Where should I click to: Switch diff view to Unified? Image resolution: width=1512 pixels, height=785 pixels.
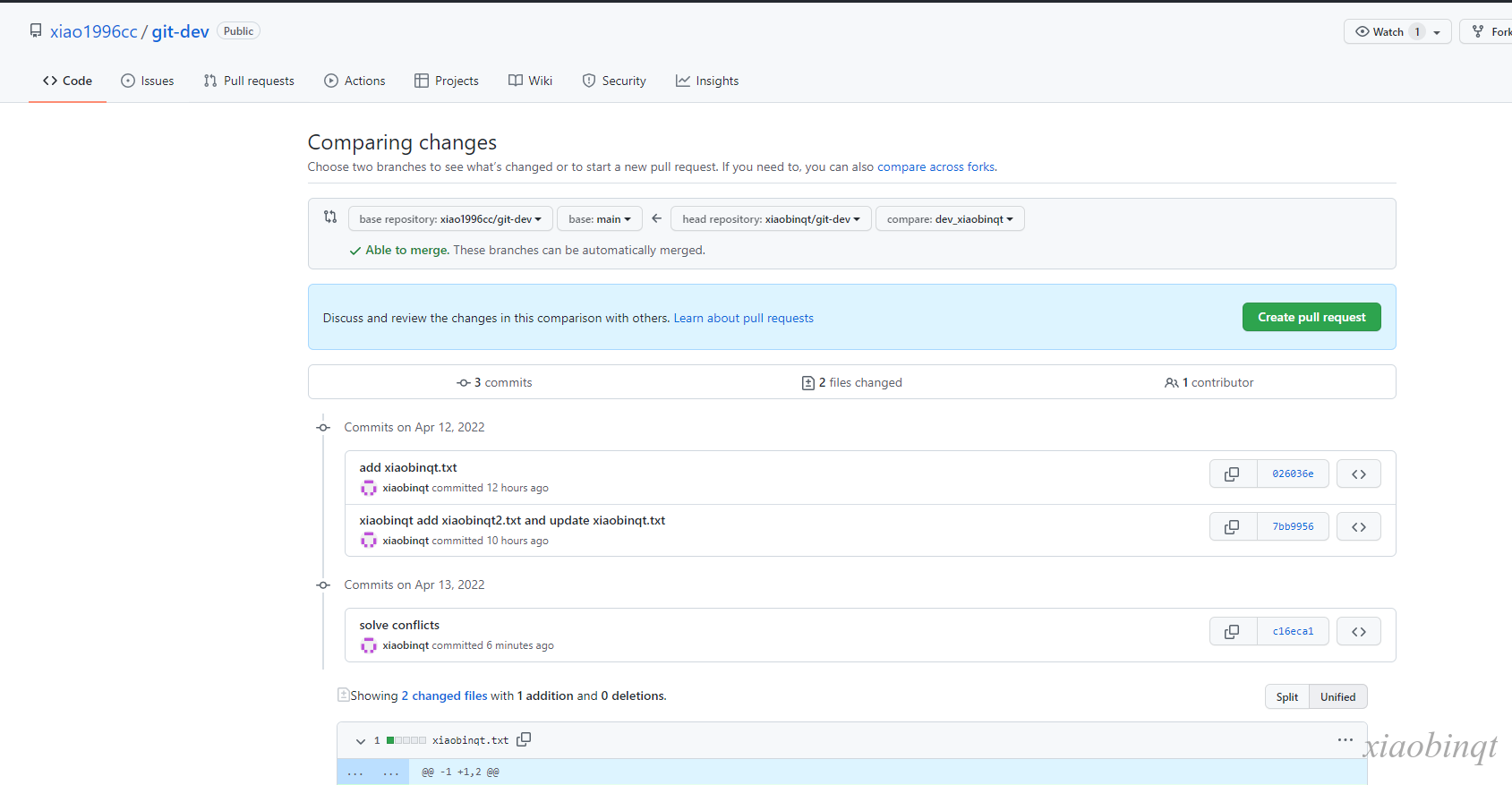pyautogui.click(x=1337, y=696)
